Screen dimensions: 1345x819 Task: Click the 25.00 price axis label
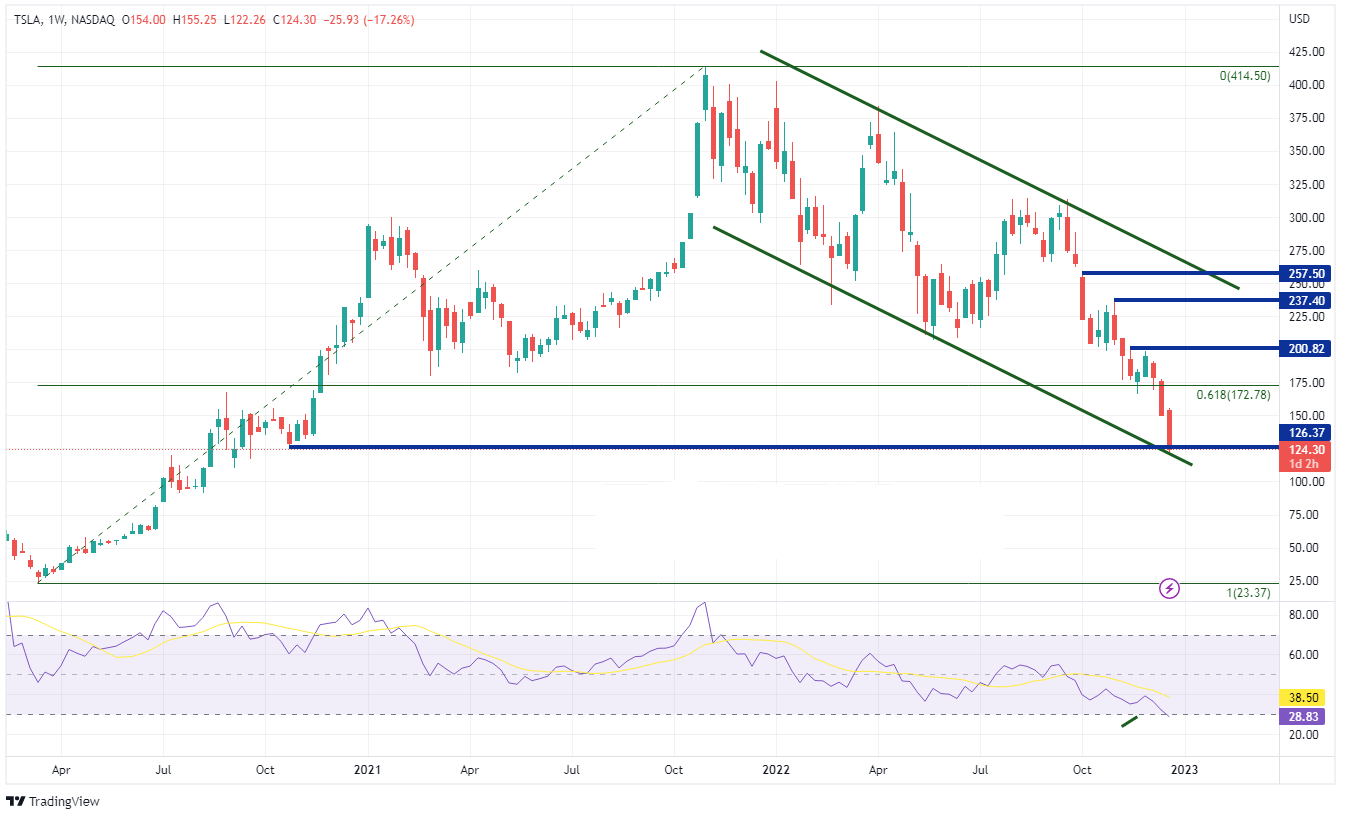click(x=1304, y=581)
